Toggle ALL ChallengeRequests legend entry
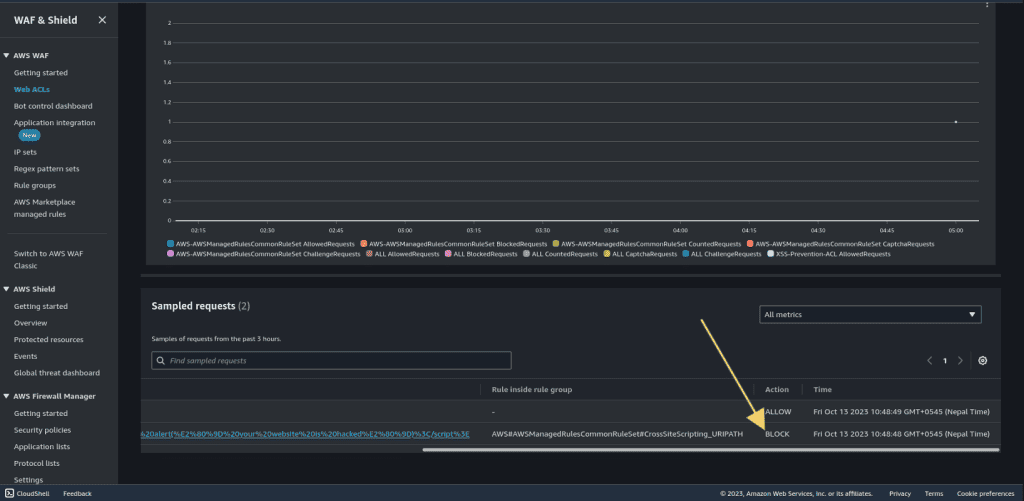1024x501 pixels. click(x=721, y=254)
